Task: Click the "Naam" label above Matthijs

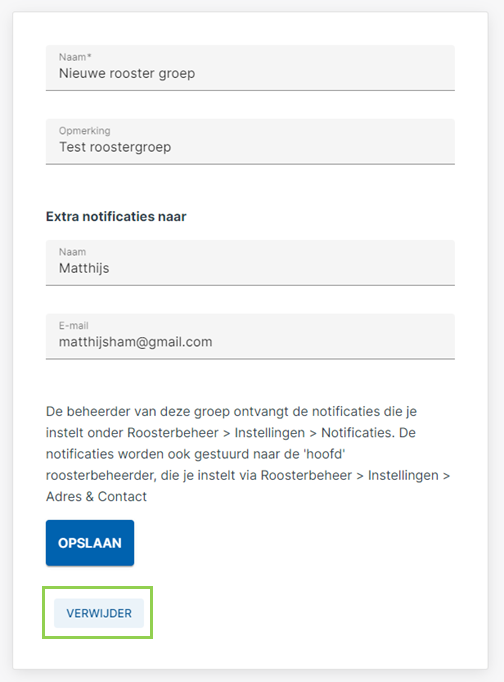Action: pos(73,252)
